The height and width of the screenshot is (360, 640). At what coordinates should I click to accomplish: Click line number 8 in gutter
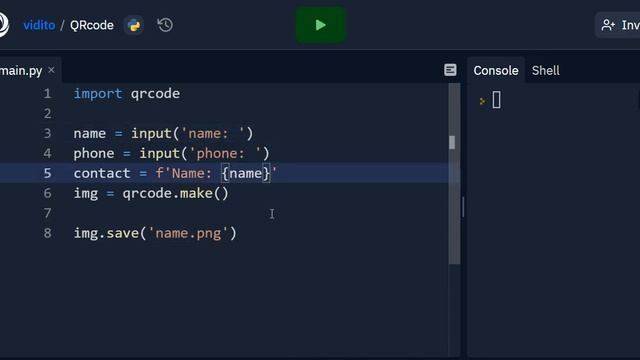(x=47, y=233)
